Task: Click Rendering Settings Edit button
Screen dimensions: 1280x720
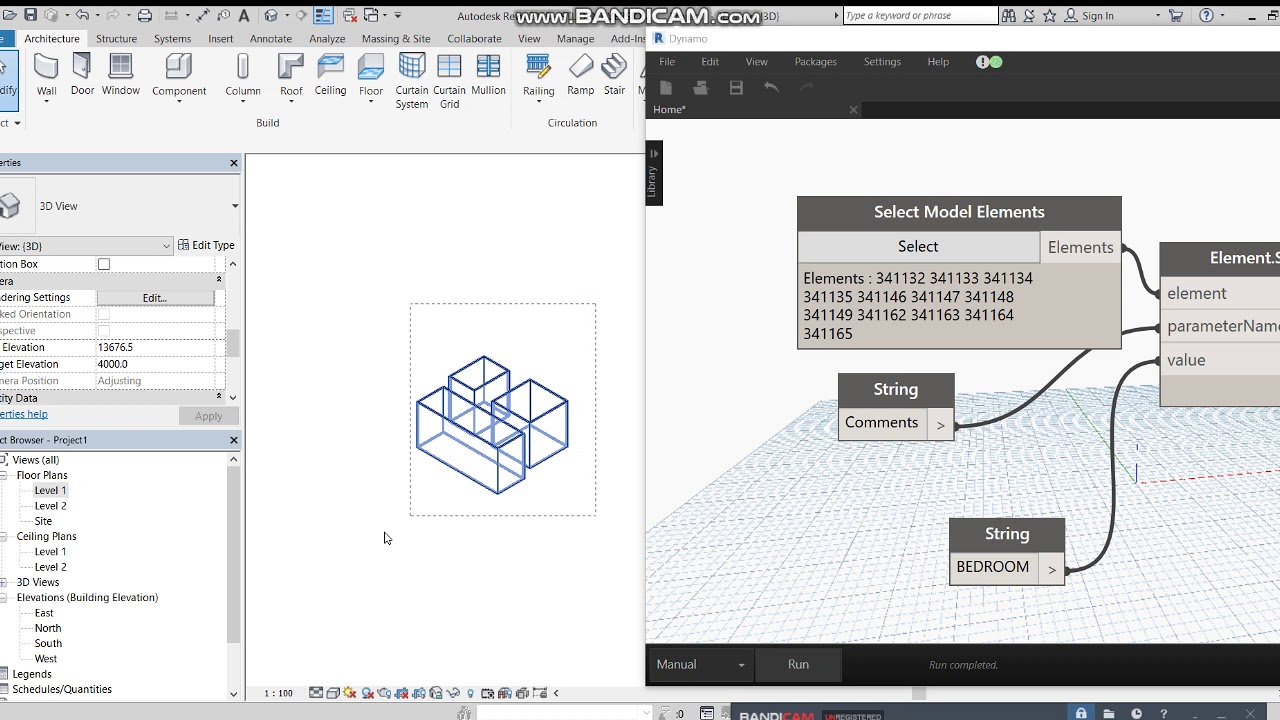Action: click(x=155, y=298)
